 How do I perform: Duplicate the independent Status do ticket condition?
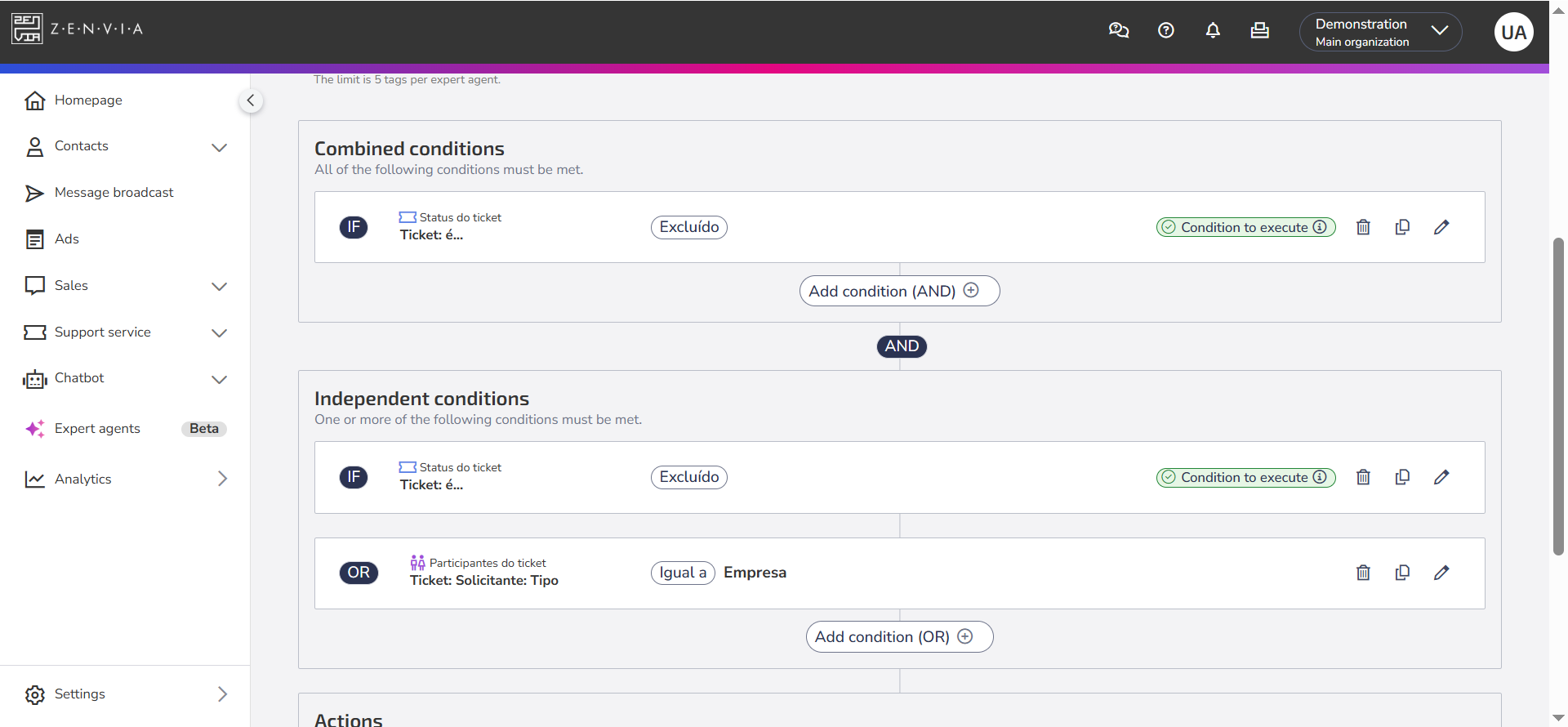(x=1402, y=477)
